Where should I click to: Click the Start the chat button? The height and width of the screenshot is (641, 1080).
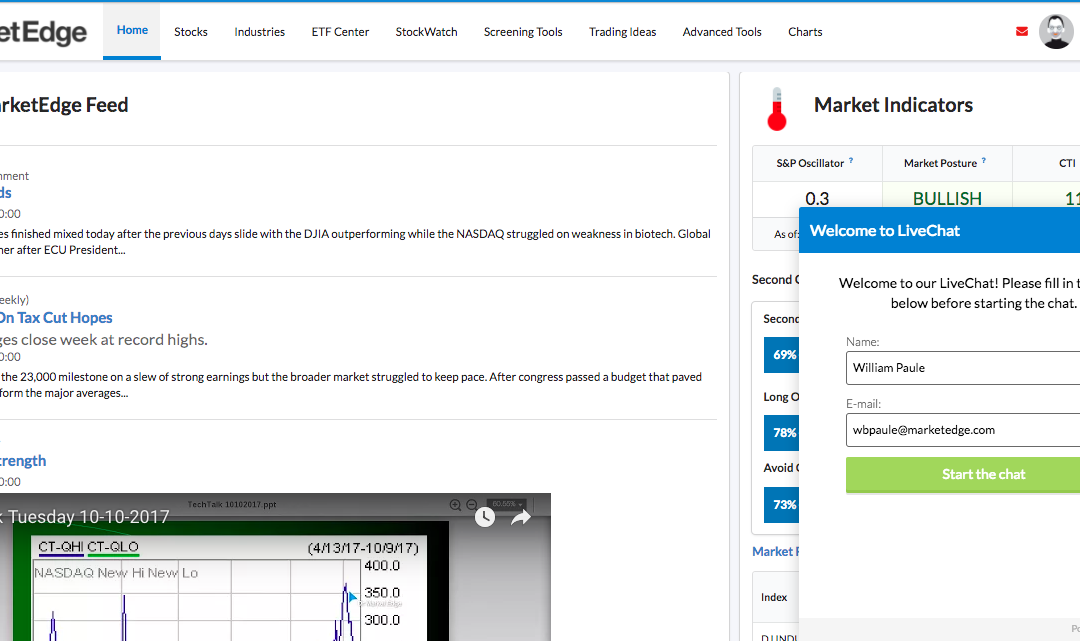(x=963, y=474)
